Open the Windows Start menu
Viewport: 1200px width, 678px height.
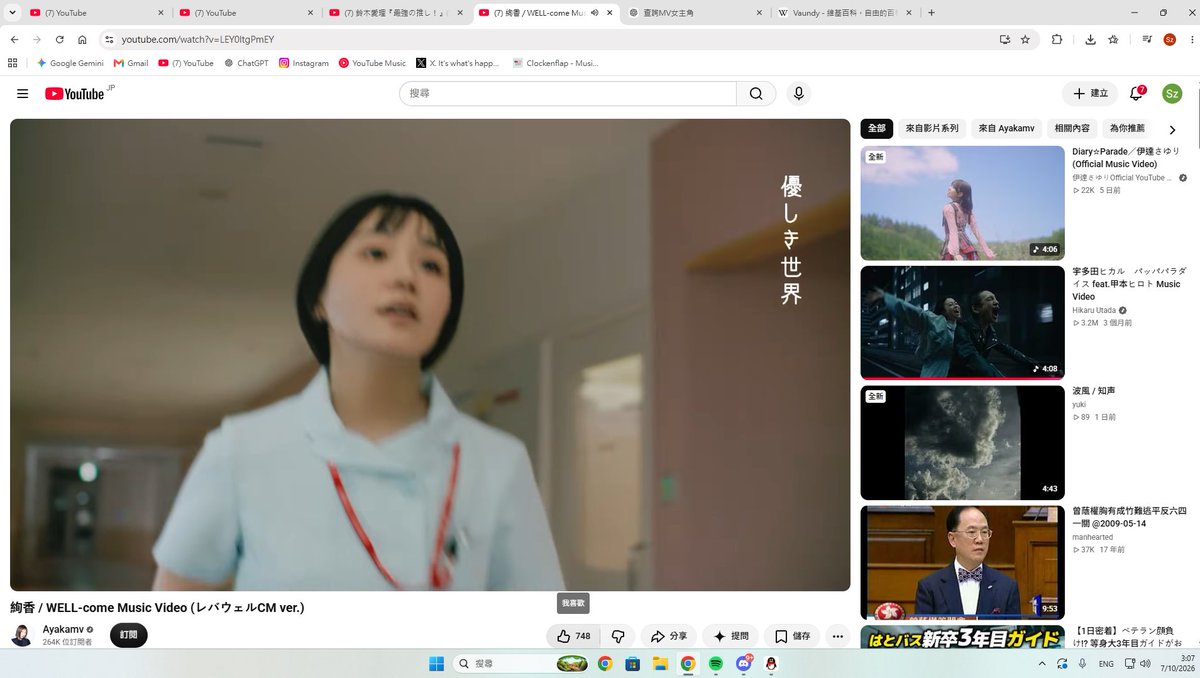[437, 663]
